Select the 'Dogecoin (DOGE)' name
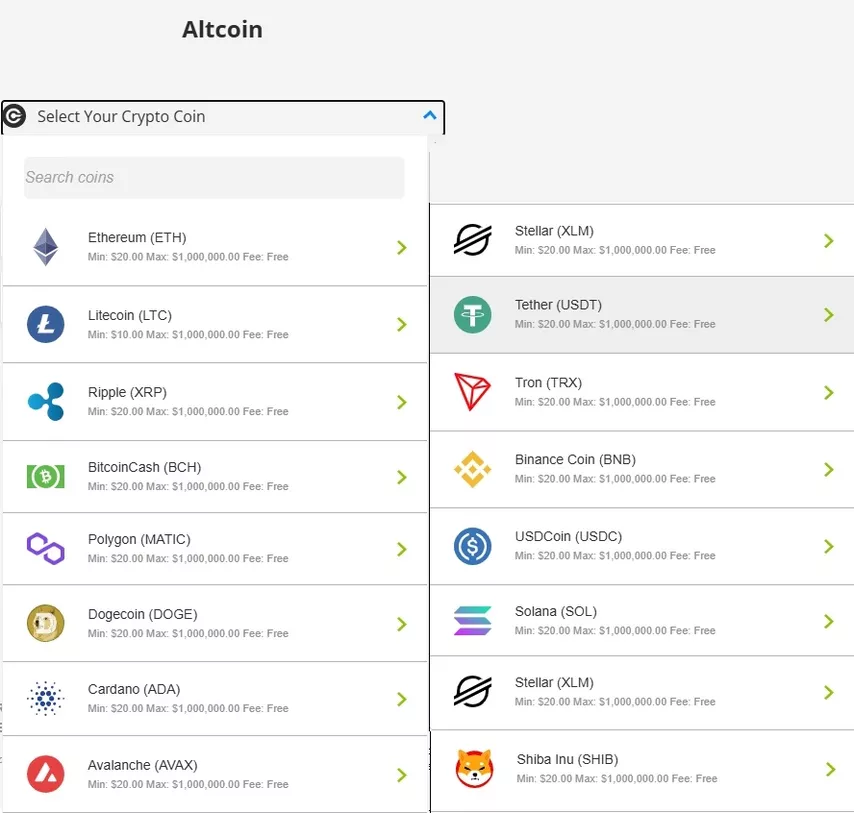Screen dimensions: 854x813 pos(143,614)
